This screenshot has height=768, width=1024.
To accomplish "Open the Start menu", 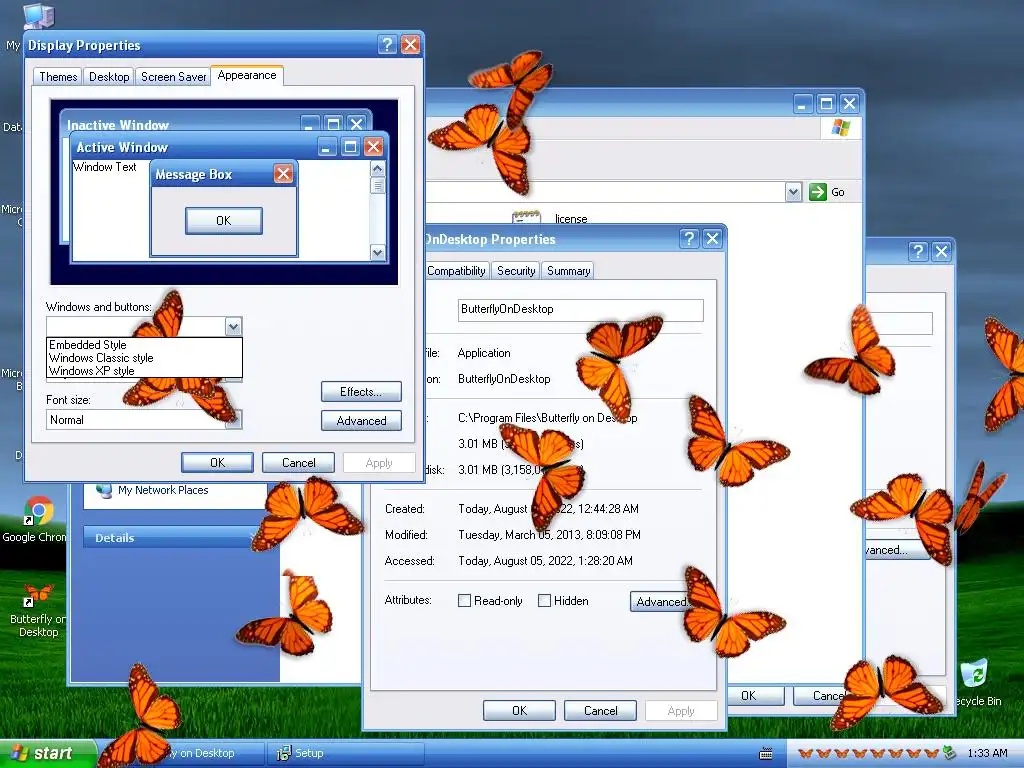I will (x=47, y=753).
